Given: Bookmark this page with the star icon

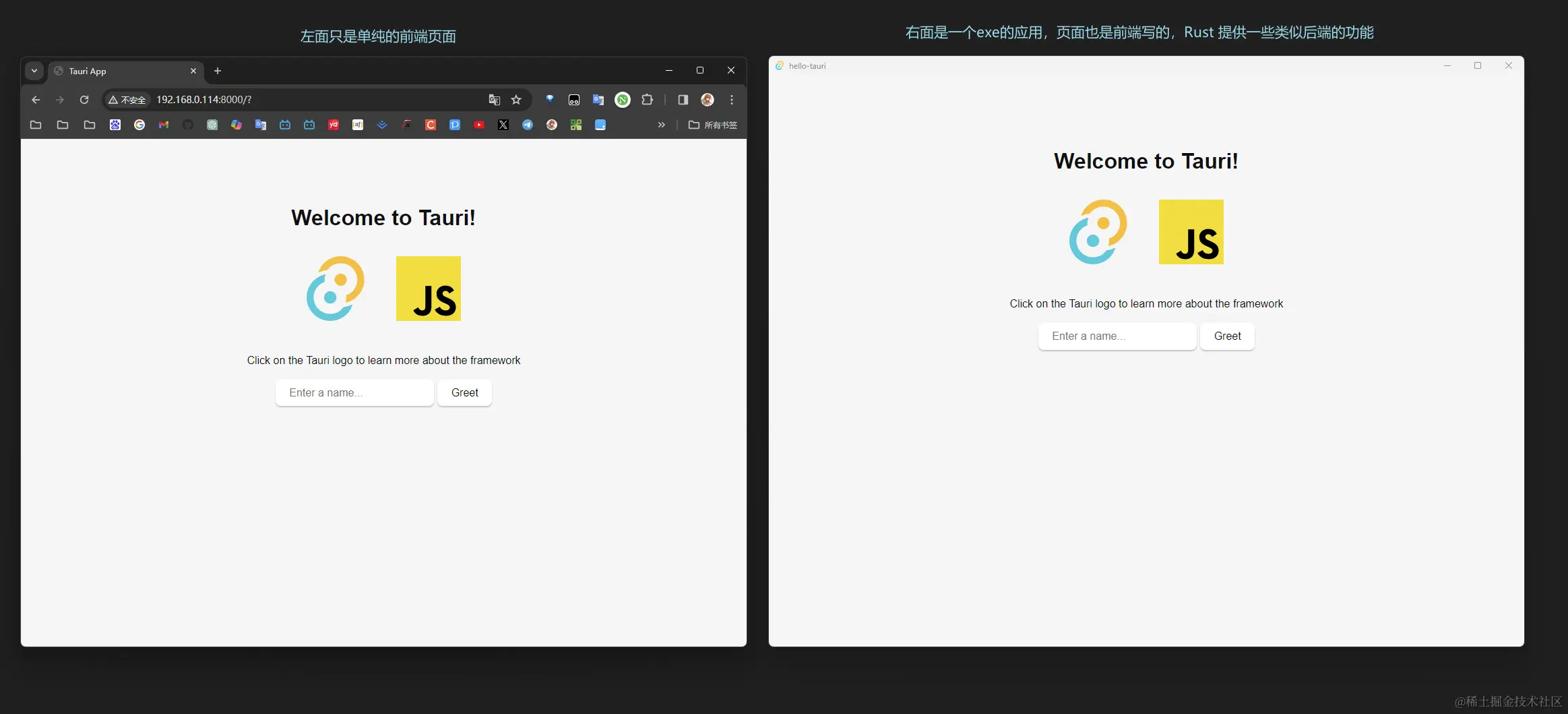Looking at the screenshot, I should click(x=516, y=100).
